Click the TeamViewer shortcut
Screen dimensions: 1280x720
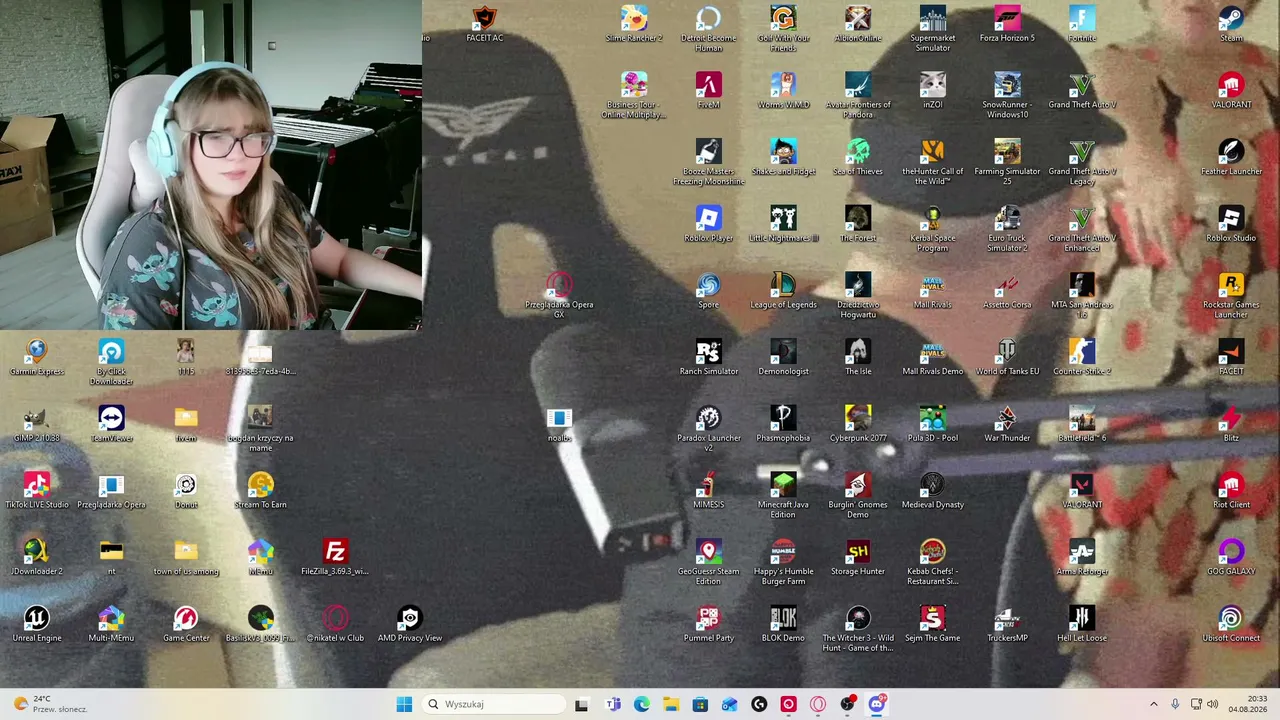coord(111,425)
